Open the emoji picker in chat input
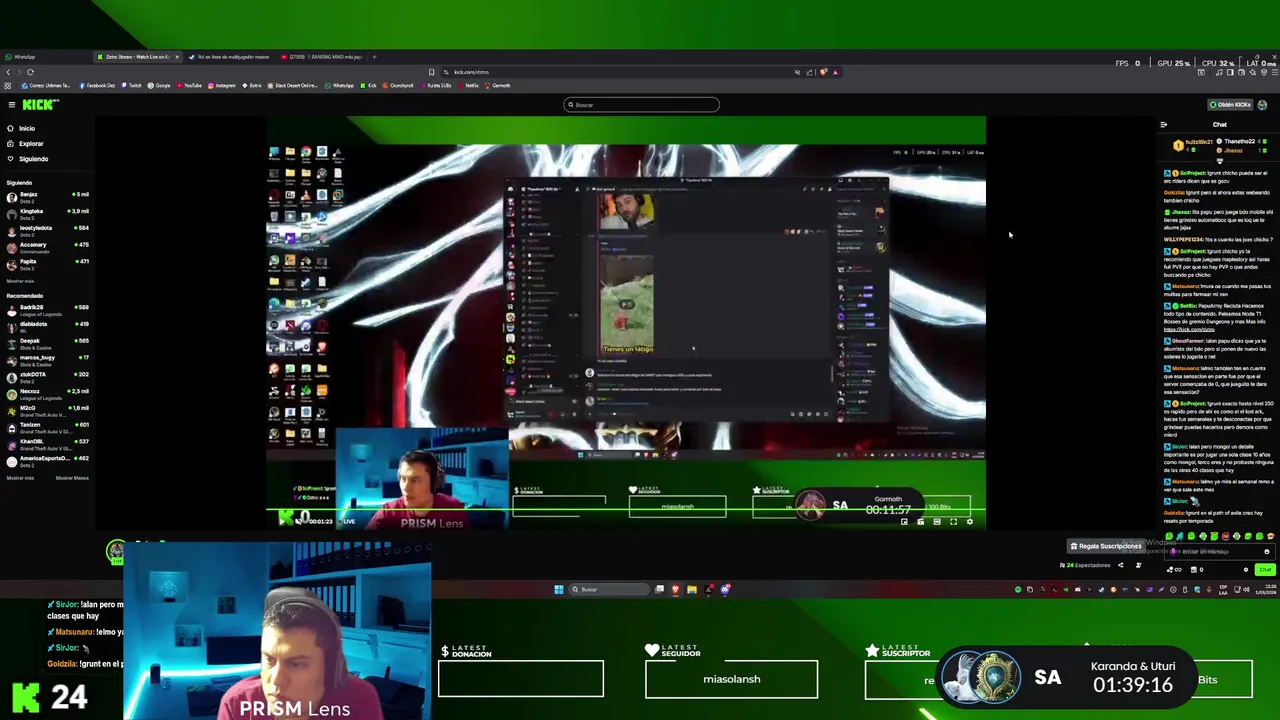This screenshot has width=1280, height=720. (x=1267, y=552)
